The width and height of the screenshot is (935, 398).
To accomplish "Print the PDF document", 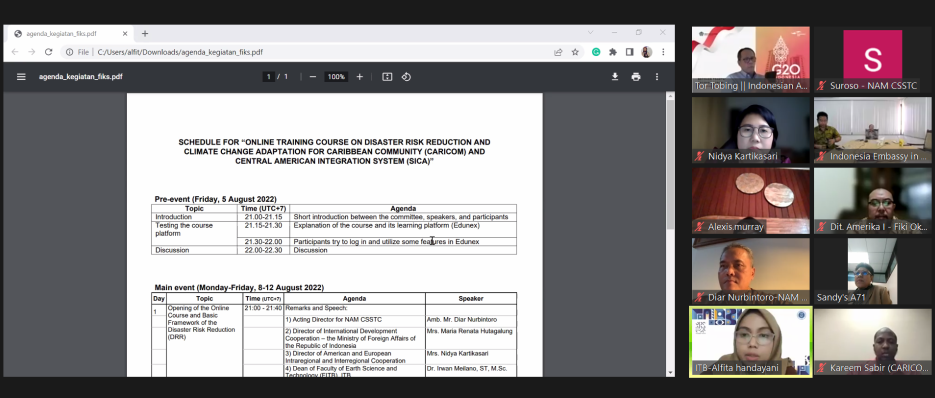I will [636, 77].
